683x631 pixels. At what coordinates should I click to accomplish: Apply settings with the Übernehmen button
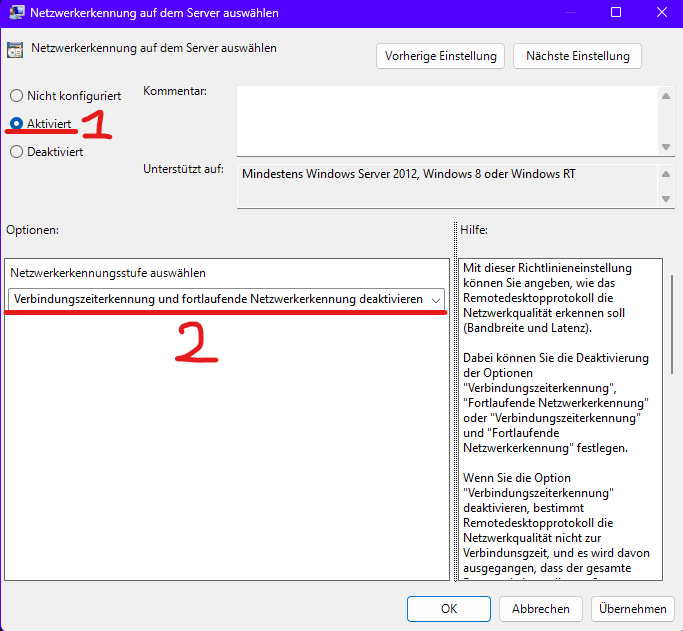point(632,608)
